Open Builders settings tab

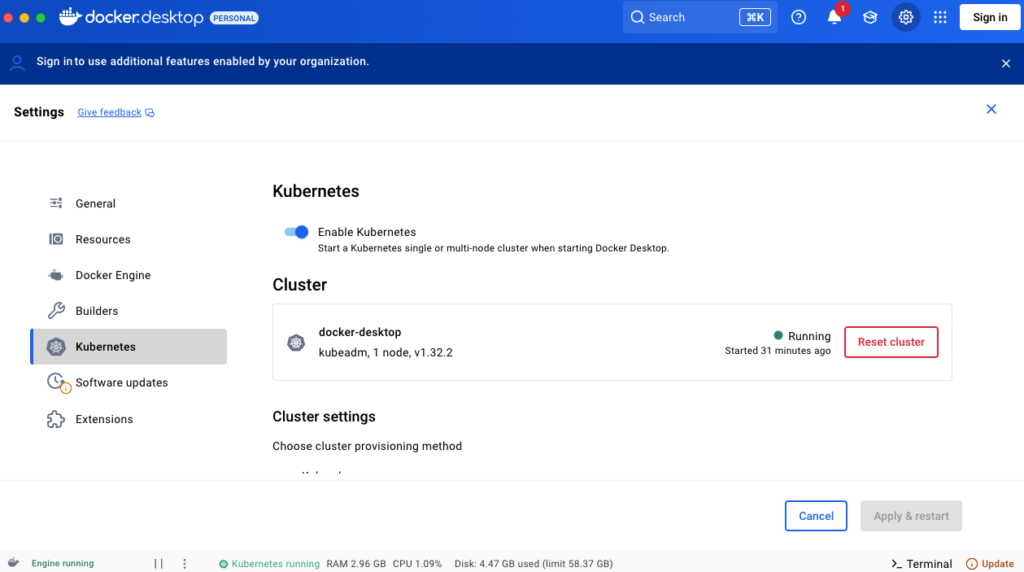[129, 311]
